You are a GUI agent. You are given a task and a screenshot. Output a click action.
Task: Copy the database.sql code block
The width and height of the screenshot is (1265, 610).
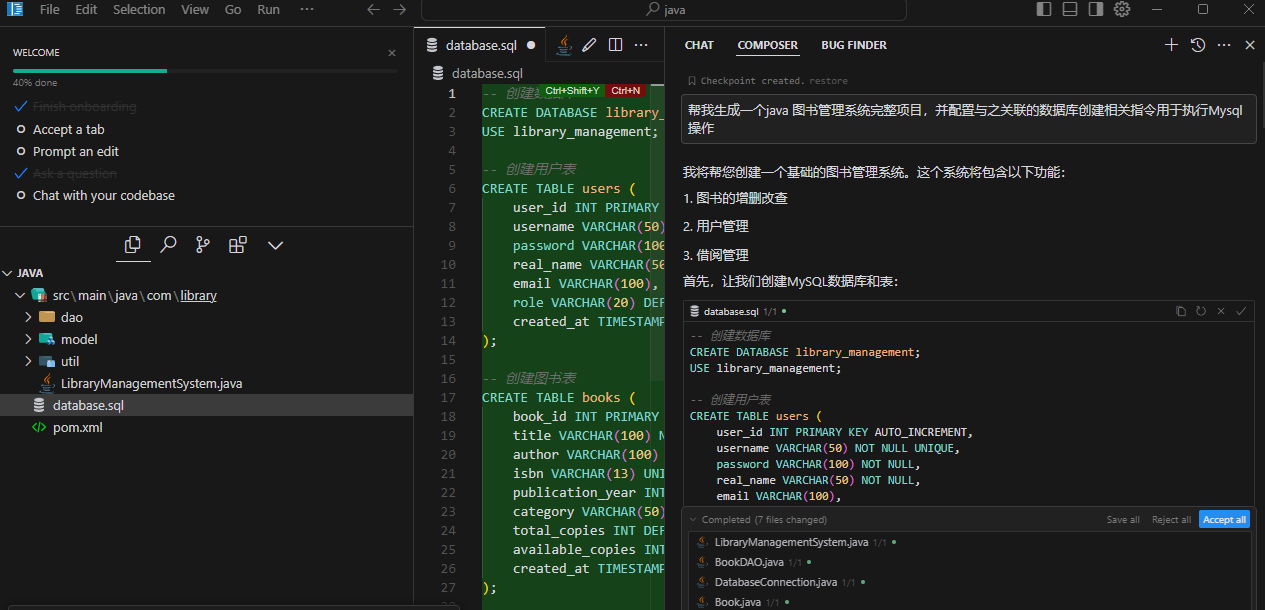1181,311
